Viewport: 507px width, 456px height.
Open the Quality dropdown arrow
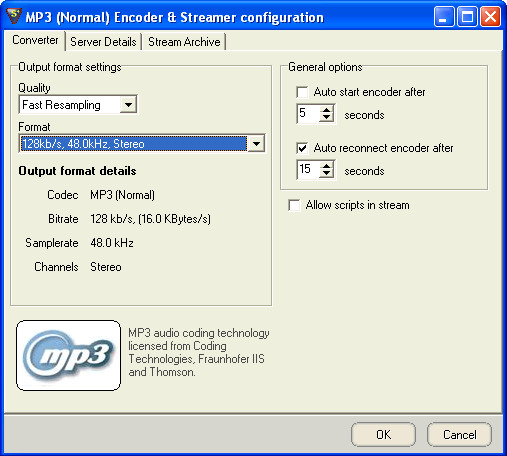(x=128, y=105)
